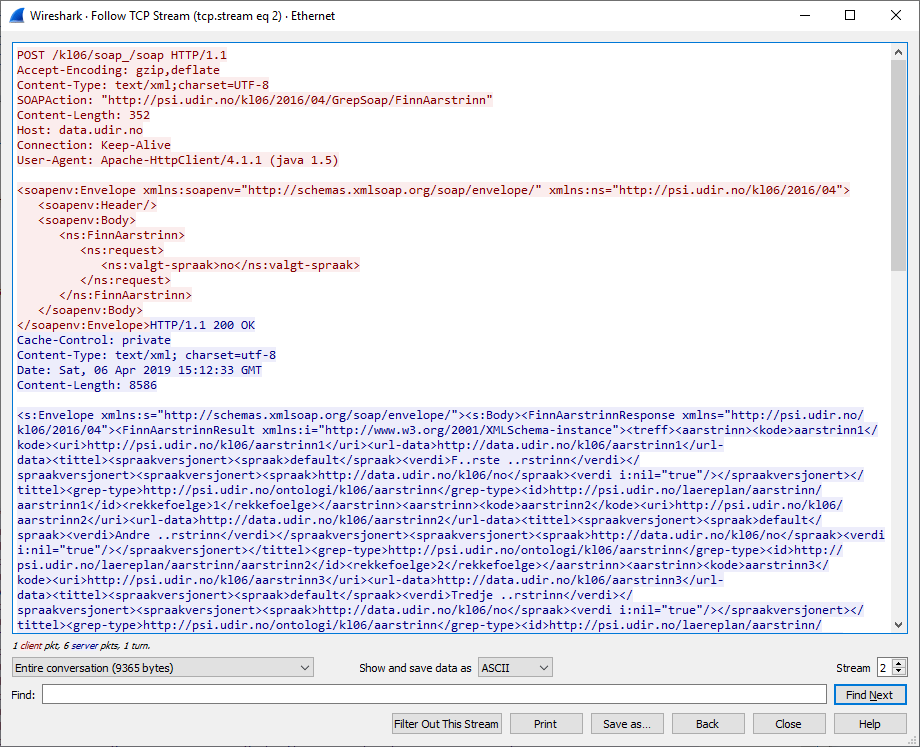The height and width of the screenshot is (747, 920).
Task: Click the Back button
Action: [x=708, y=723]
